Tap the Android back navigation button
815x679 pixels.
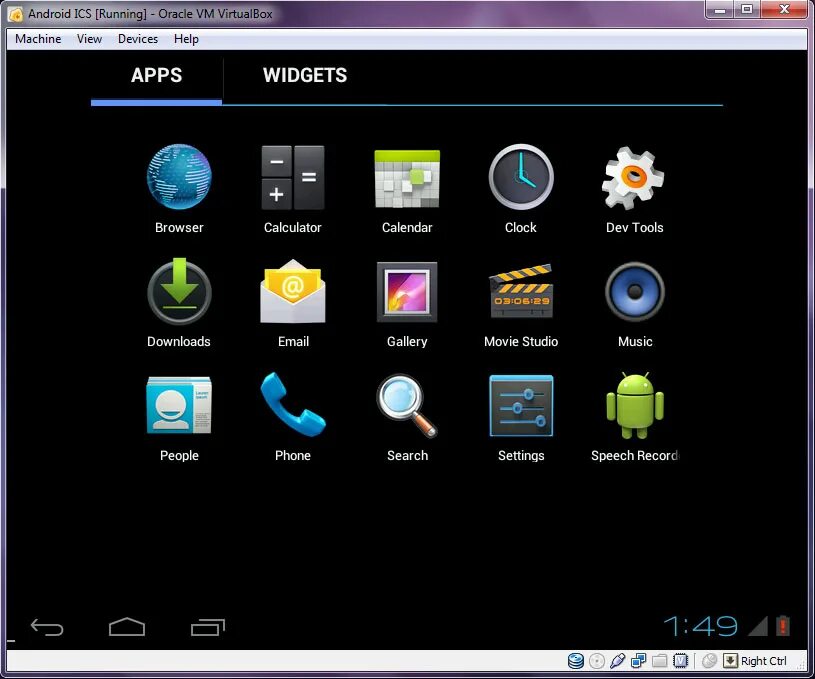[47, 627]
